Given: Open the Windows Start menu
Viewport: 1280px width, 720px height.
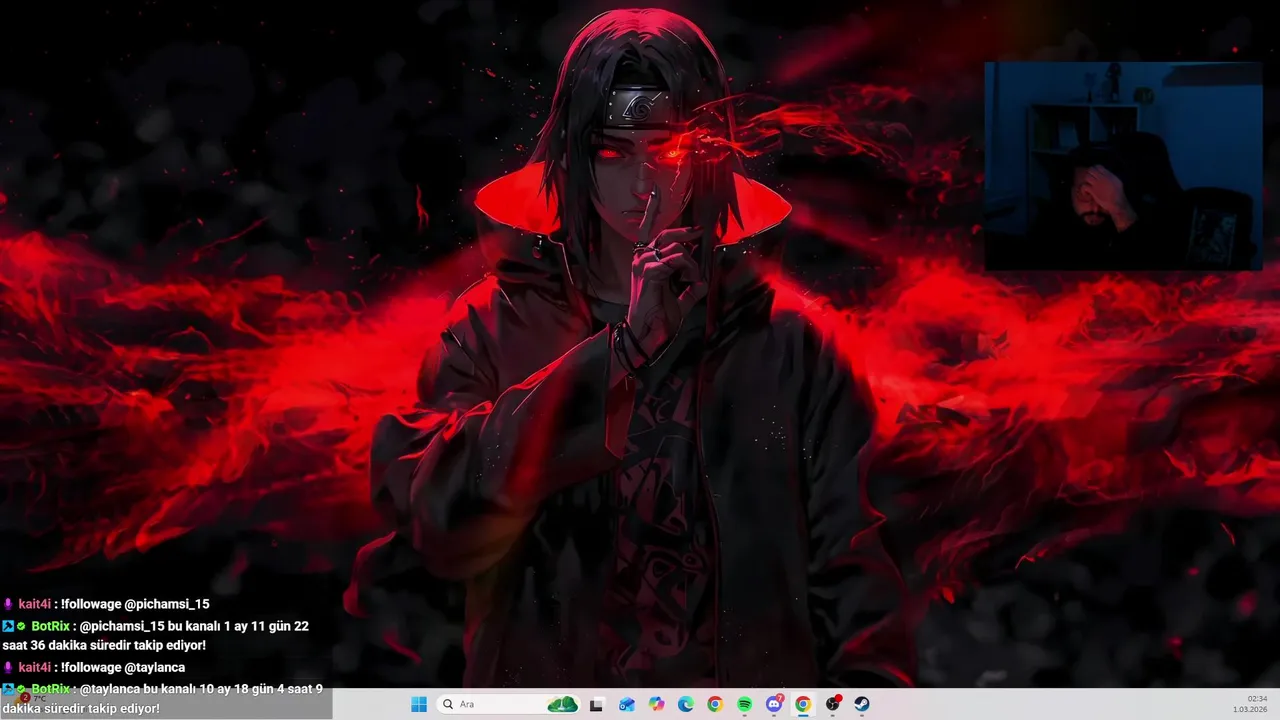Looking at the screenshot, I should [x=419, y=704].
